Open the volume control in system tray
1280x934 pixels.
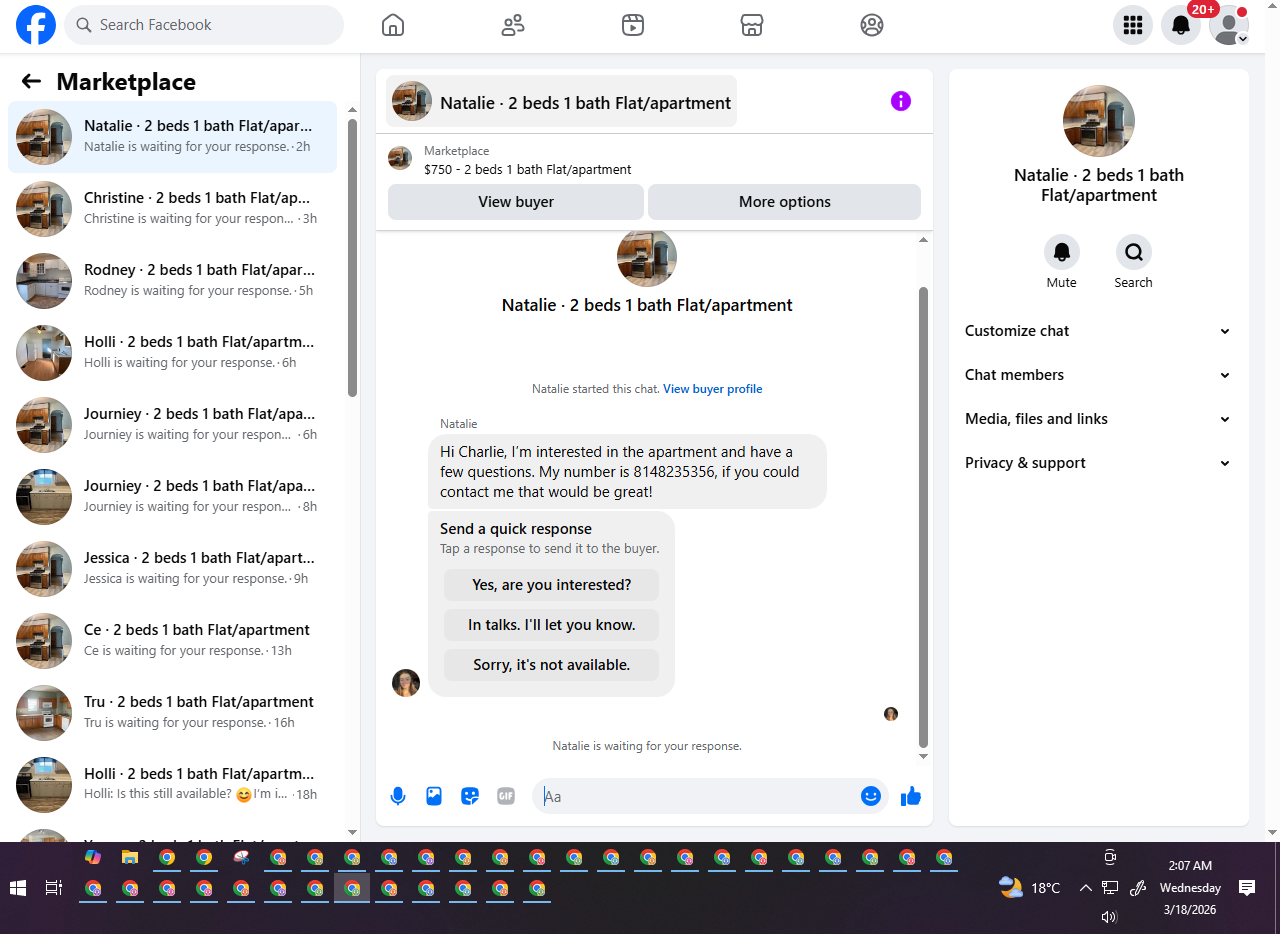(1108, 917)
